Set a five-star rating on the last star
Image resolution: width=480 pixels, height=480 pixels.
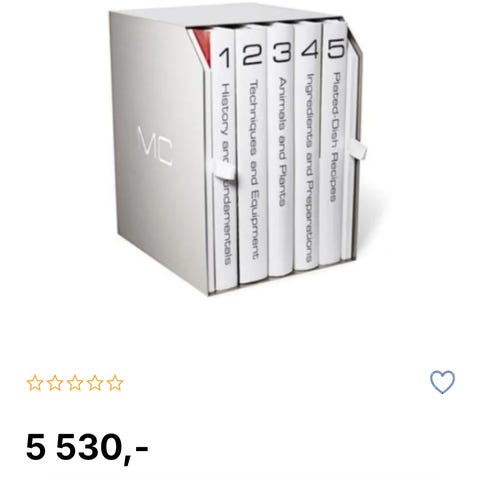click(x=115, y=383)
